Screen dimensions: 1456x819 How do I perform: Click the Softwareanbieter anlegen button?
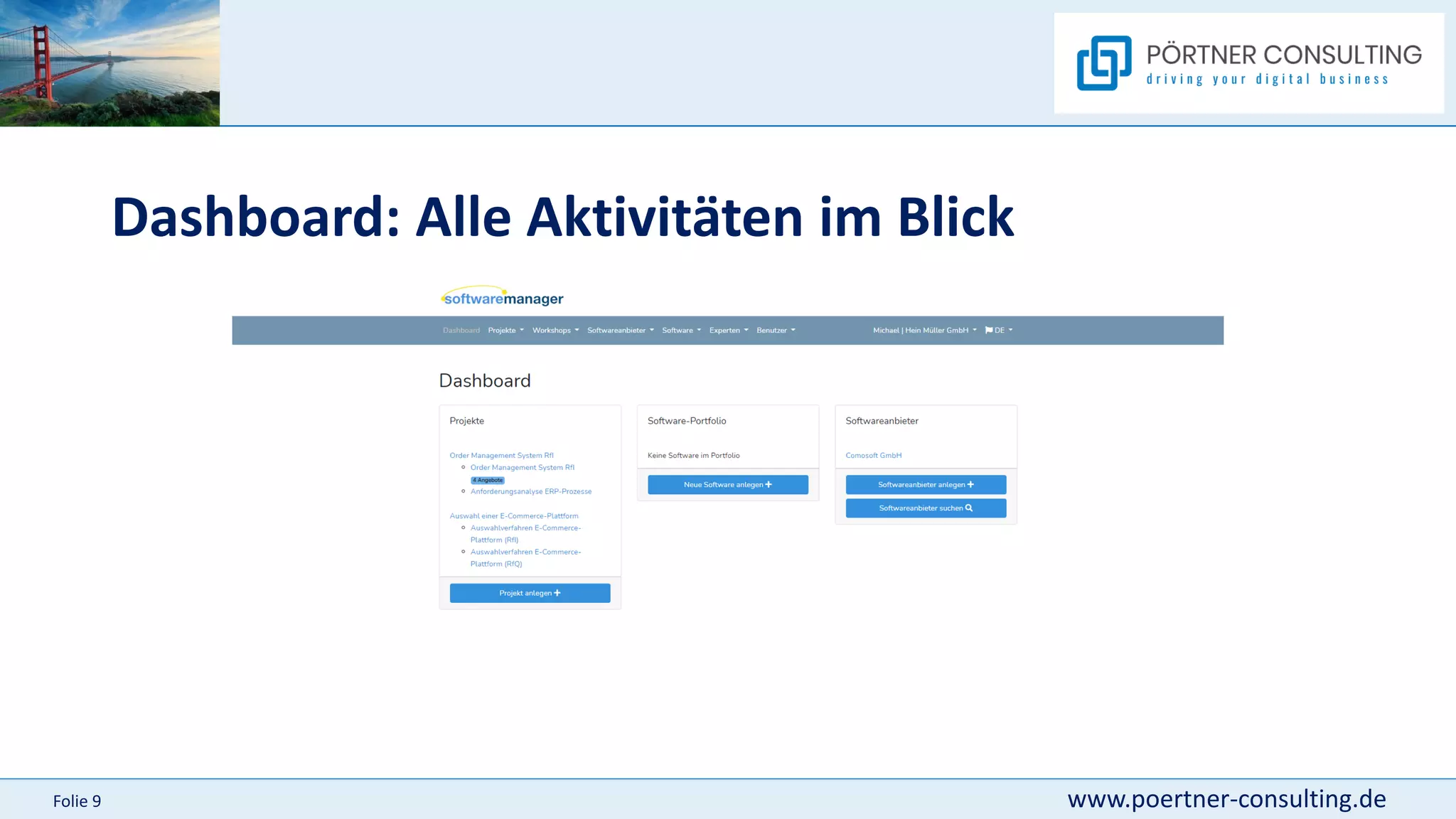(926, 485)
